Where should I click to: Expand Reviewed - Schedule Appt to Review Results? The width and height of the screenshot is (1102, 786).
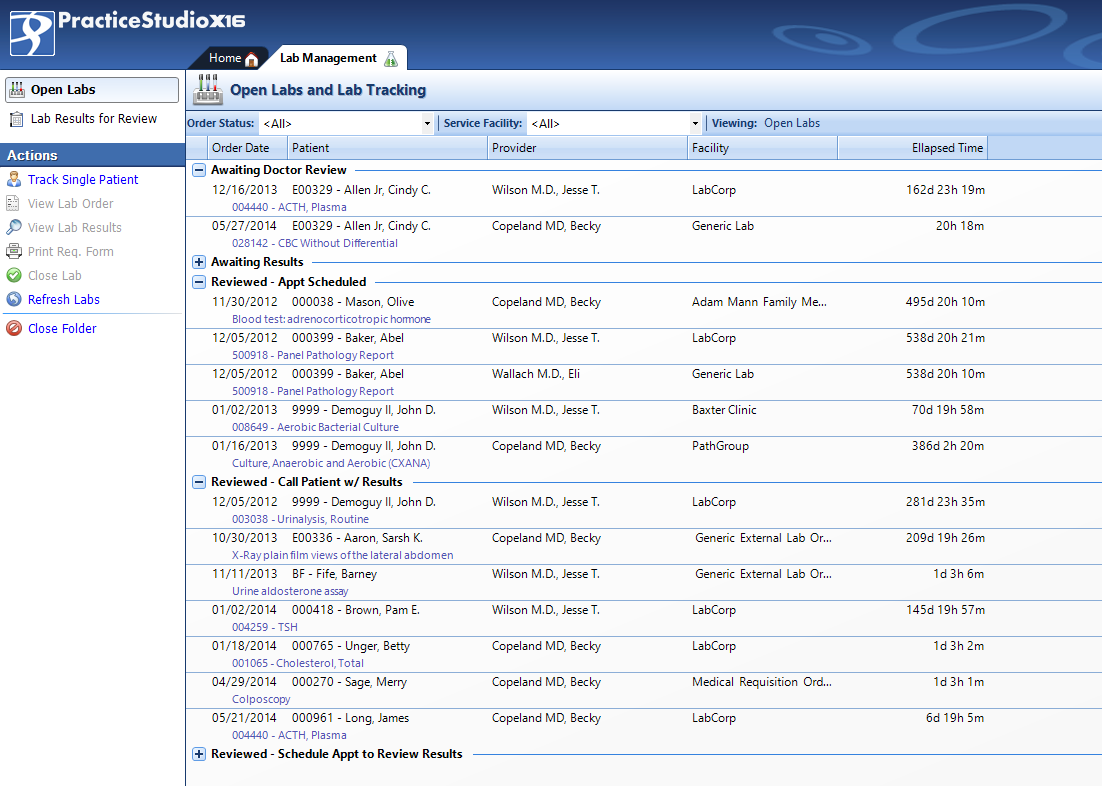pos(198,754)
